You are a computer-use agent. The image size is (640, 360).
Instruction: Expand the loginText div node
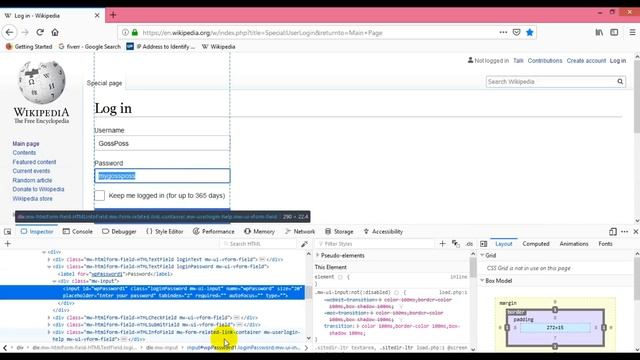[49, 259]
